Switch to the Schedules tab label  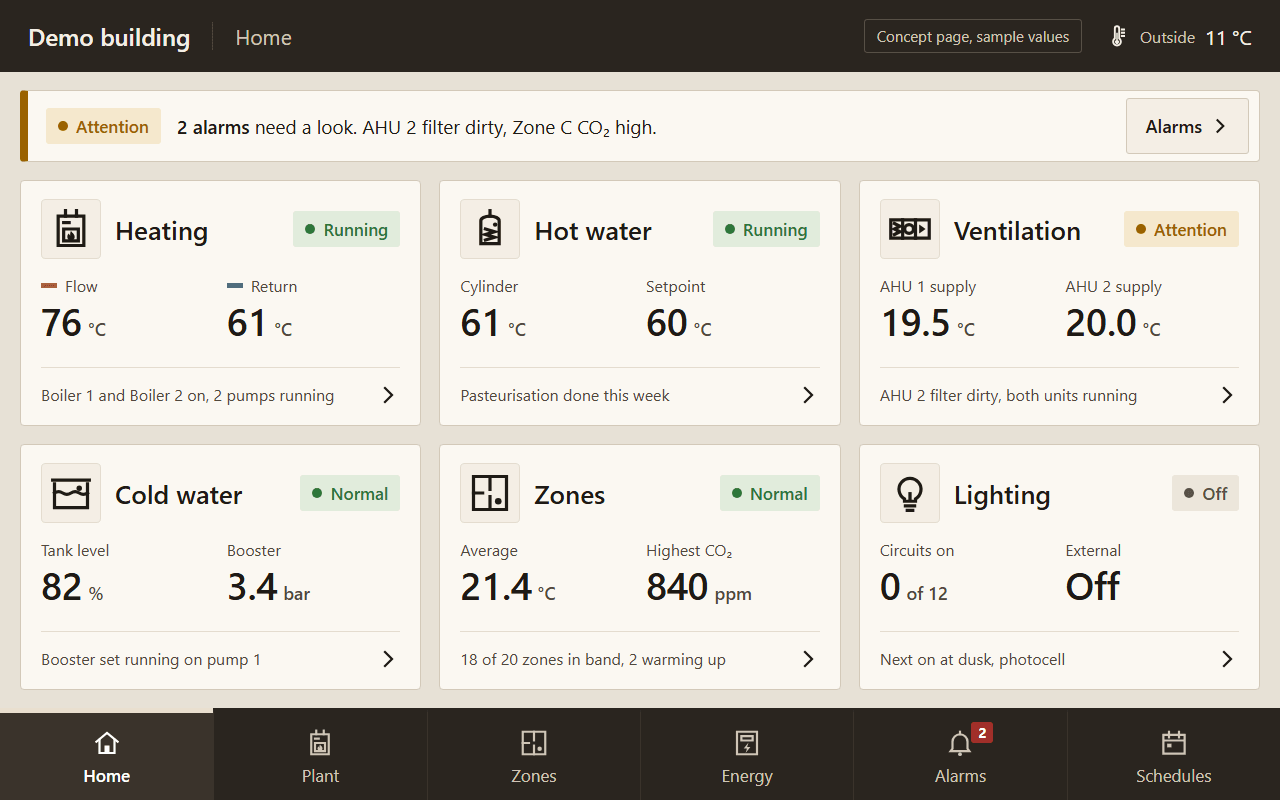(1174, 776)
